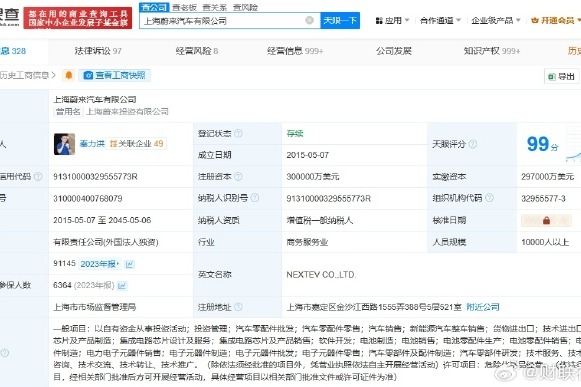Open the 法律诉讼 97 tab
Image resolution: width=581 pixels, height=387 pixels.
(98, 51)
